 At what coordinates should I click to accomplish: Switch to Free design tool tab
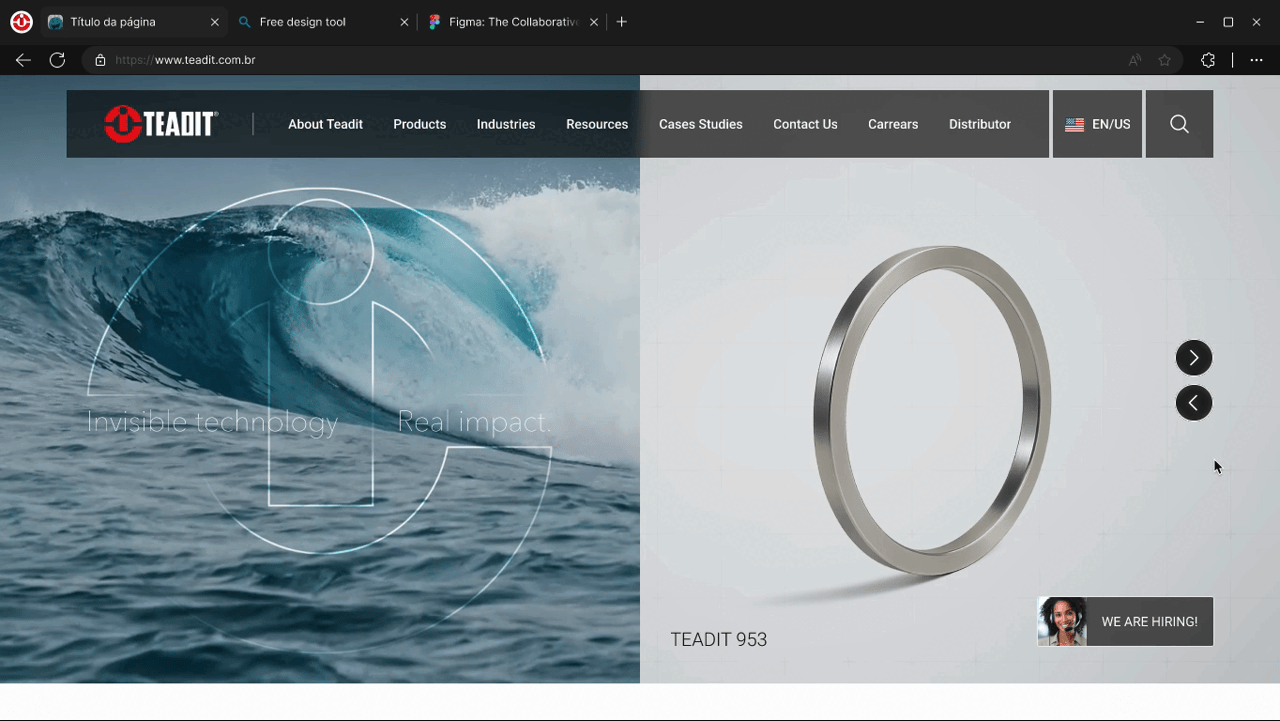click(x=325, y=22)
